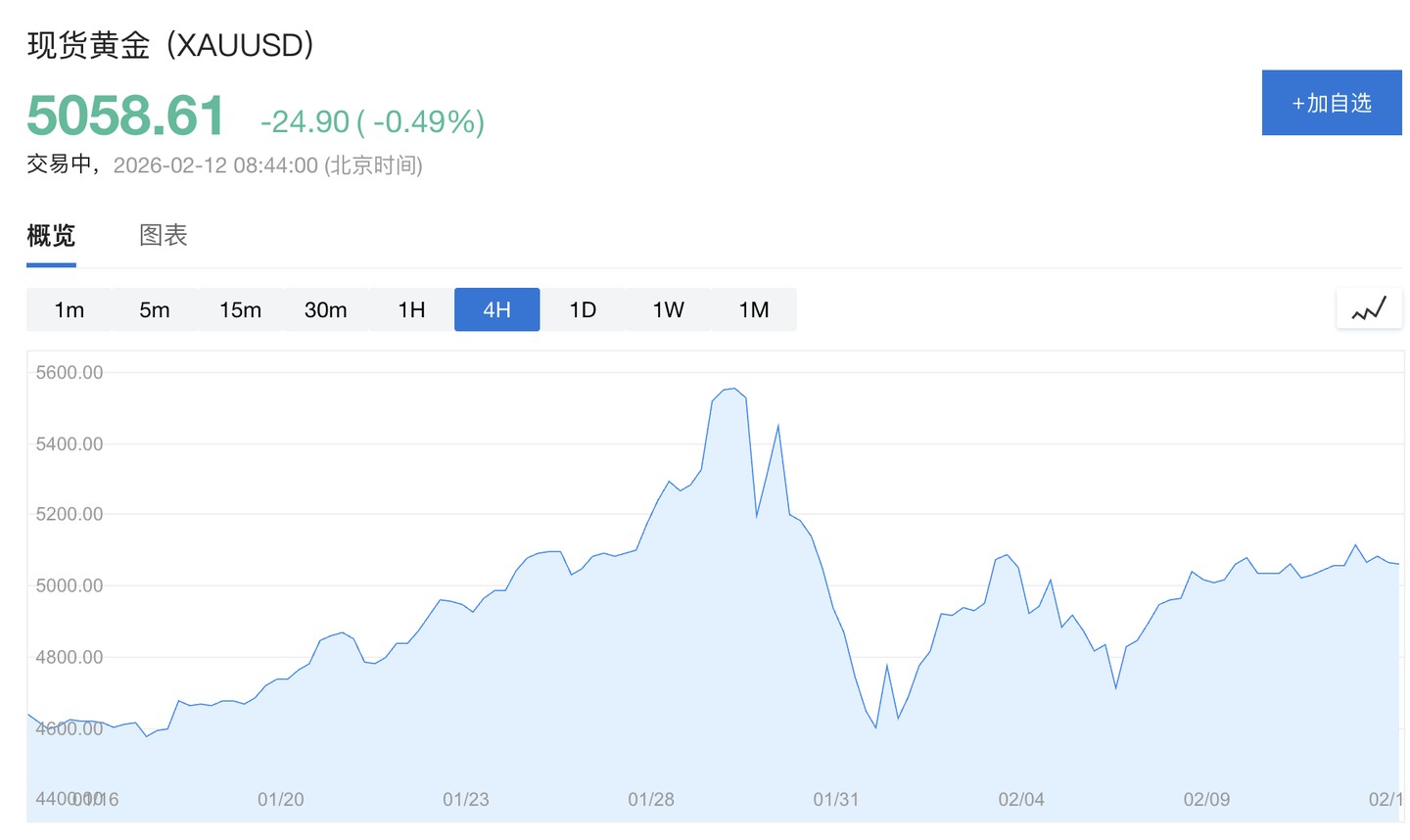Click the -24.90 (-0.49%) change value
Screen dimensions: 1410x840
[x=372, y=121]
